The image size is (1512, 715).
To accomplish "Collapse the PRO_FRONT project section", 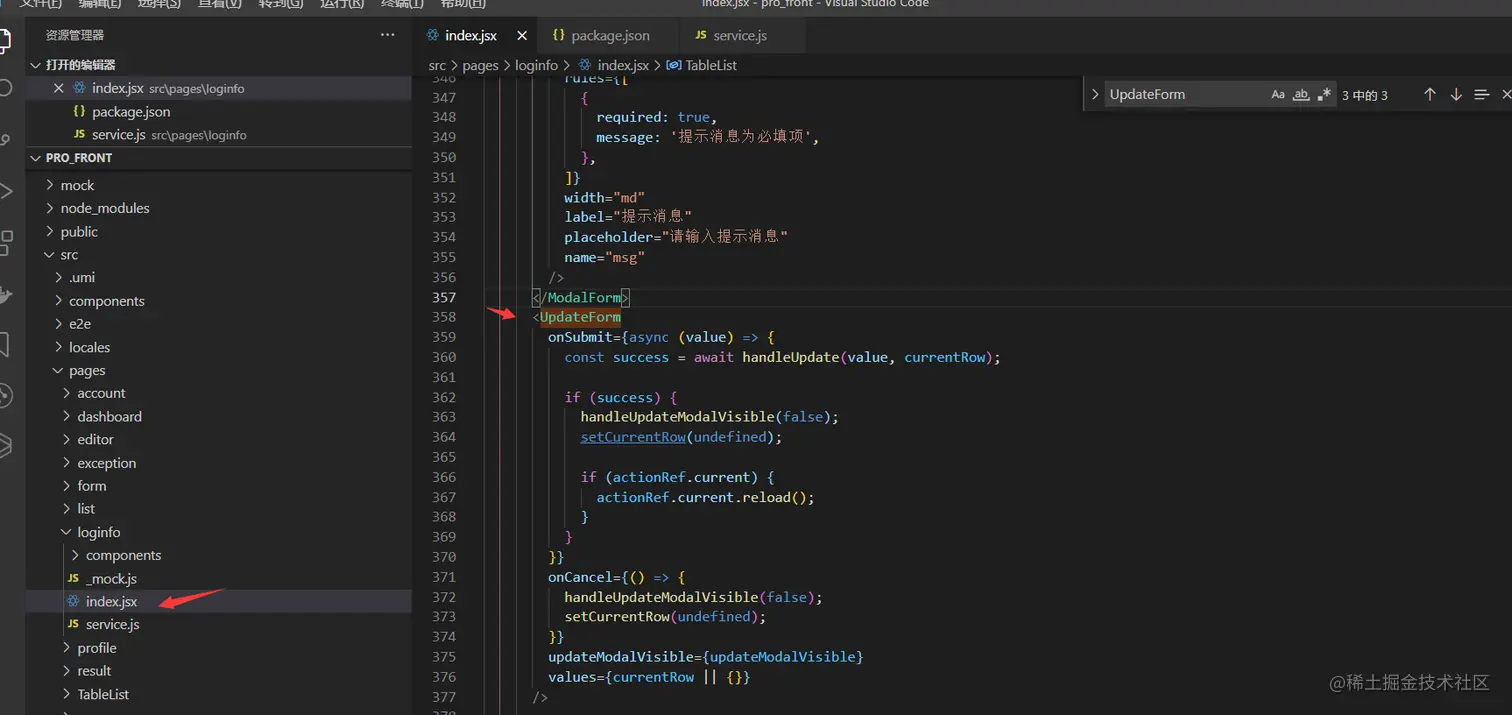I will (x=79, y=158).
